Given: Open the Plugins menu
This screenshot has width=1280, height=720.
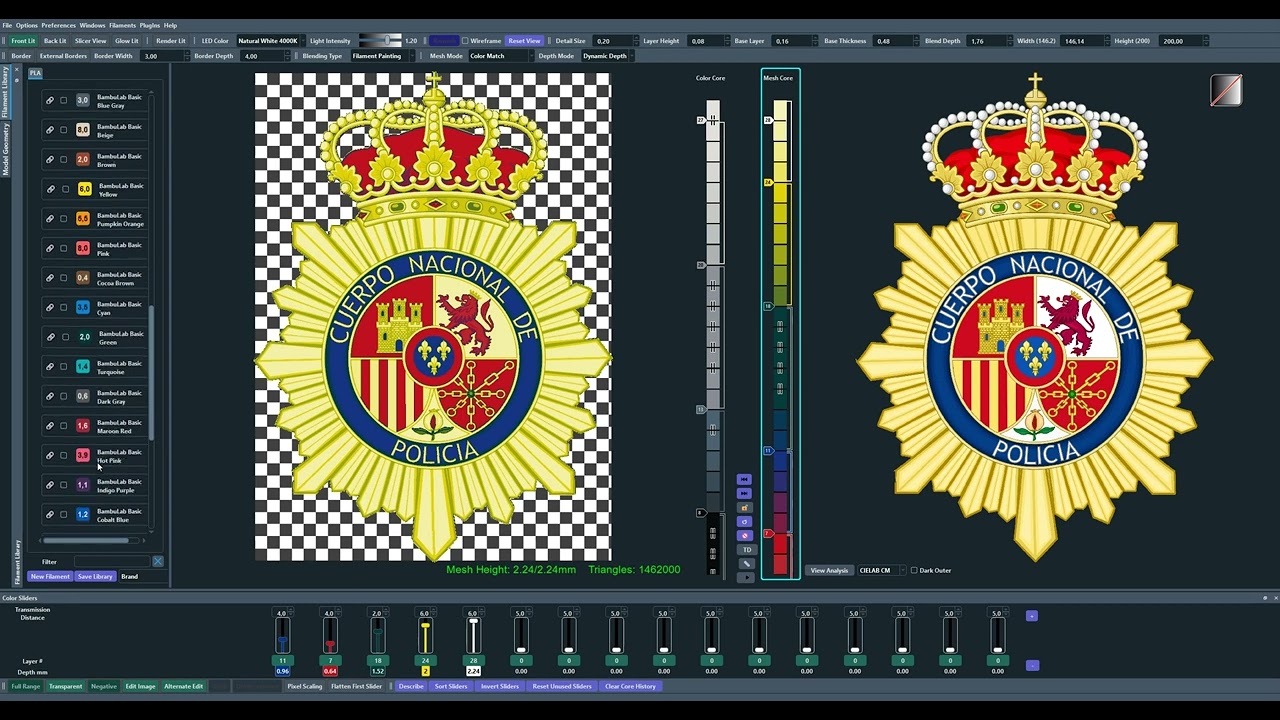Looking at the screenshot, I should coord(149,25).
